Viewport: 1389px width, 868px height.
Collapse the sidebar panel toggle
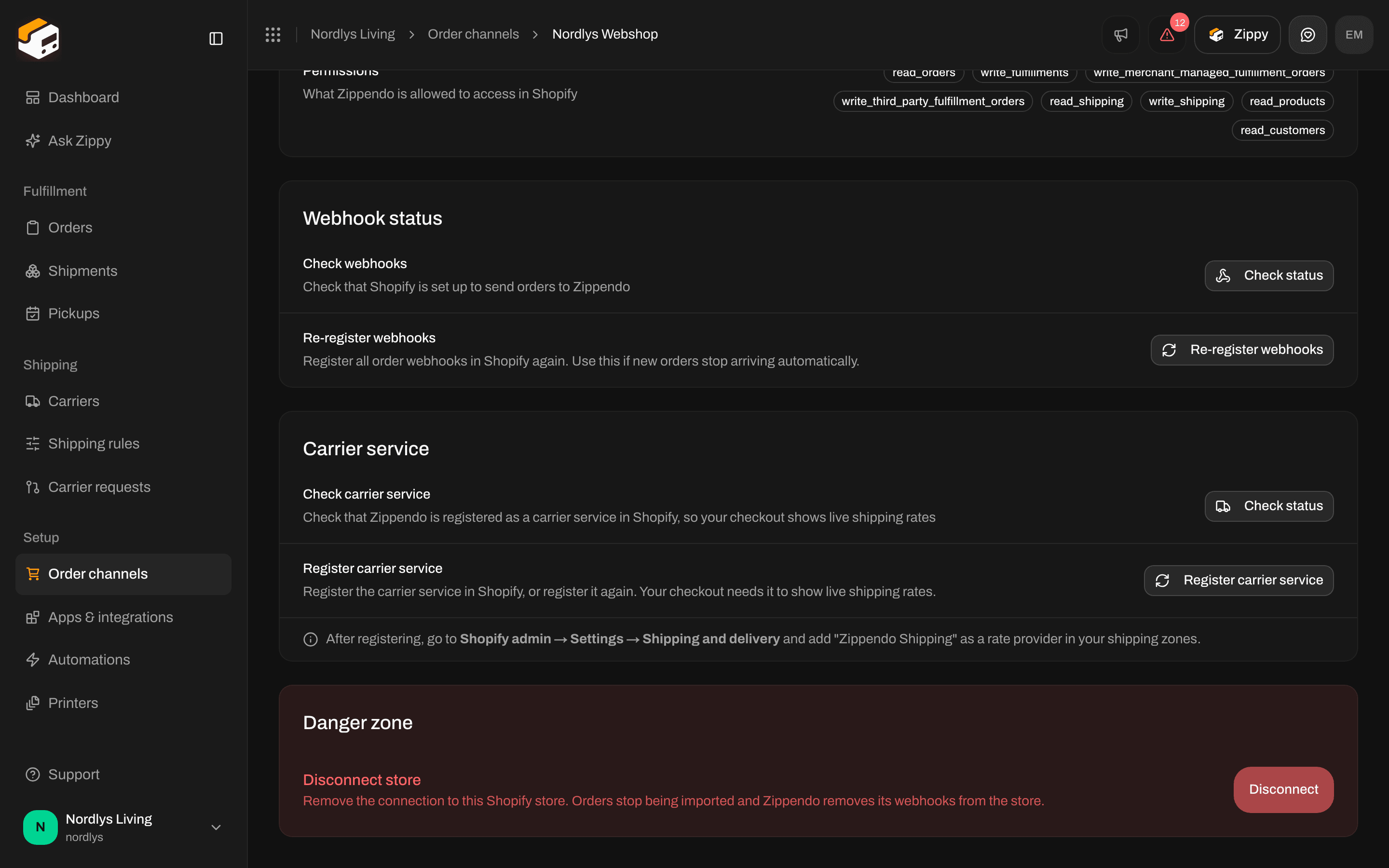tap(216, 39)
